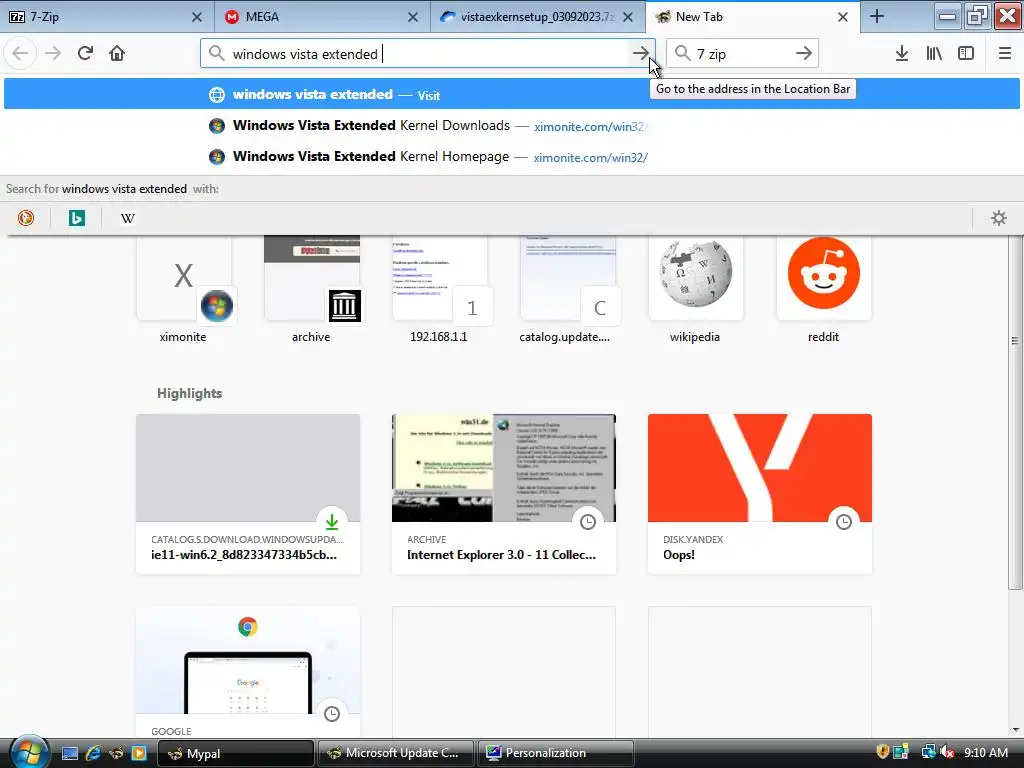Viewport: 1024px width, 768px height.
Task: Select 'windows vista extended — Visit' suggestion
Action: (511, 95)
